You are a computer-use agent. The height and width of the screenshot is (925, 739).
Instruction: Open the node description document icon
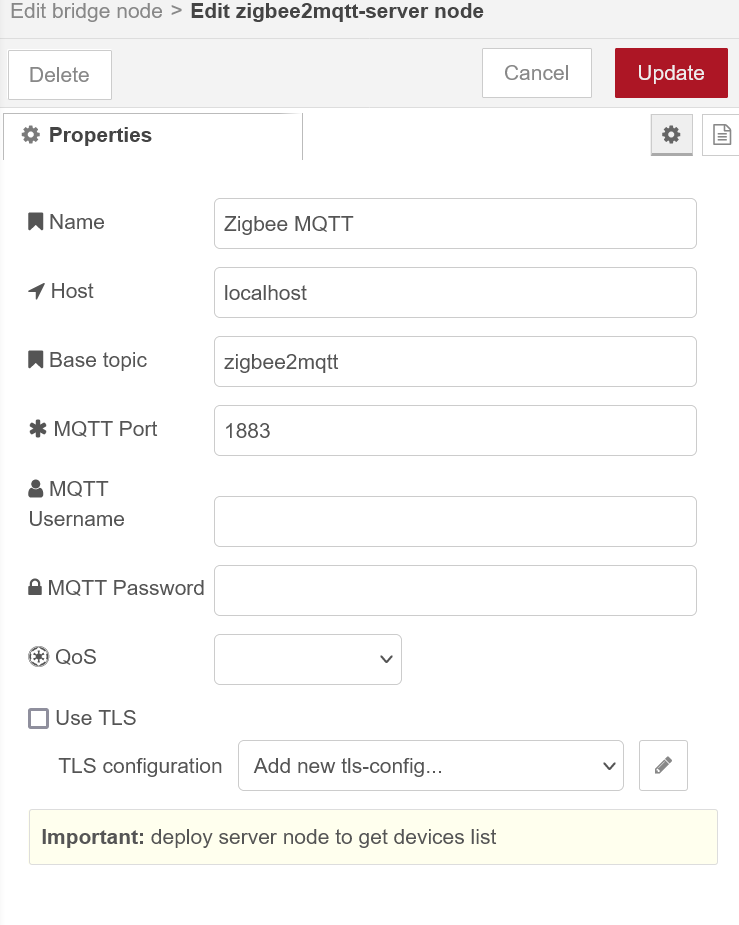pyautogui.click(x=721, y=134)
